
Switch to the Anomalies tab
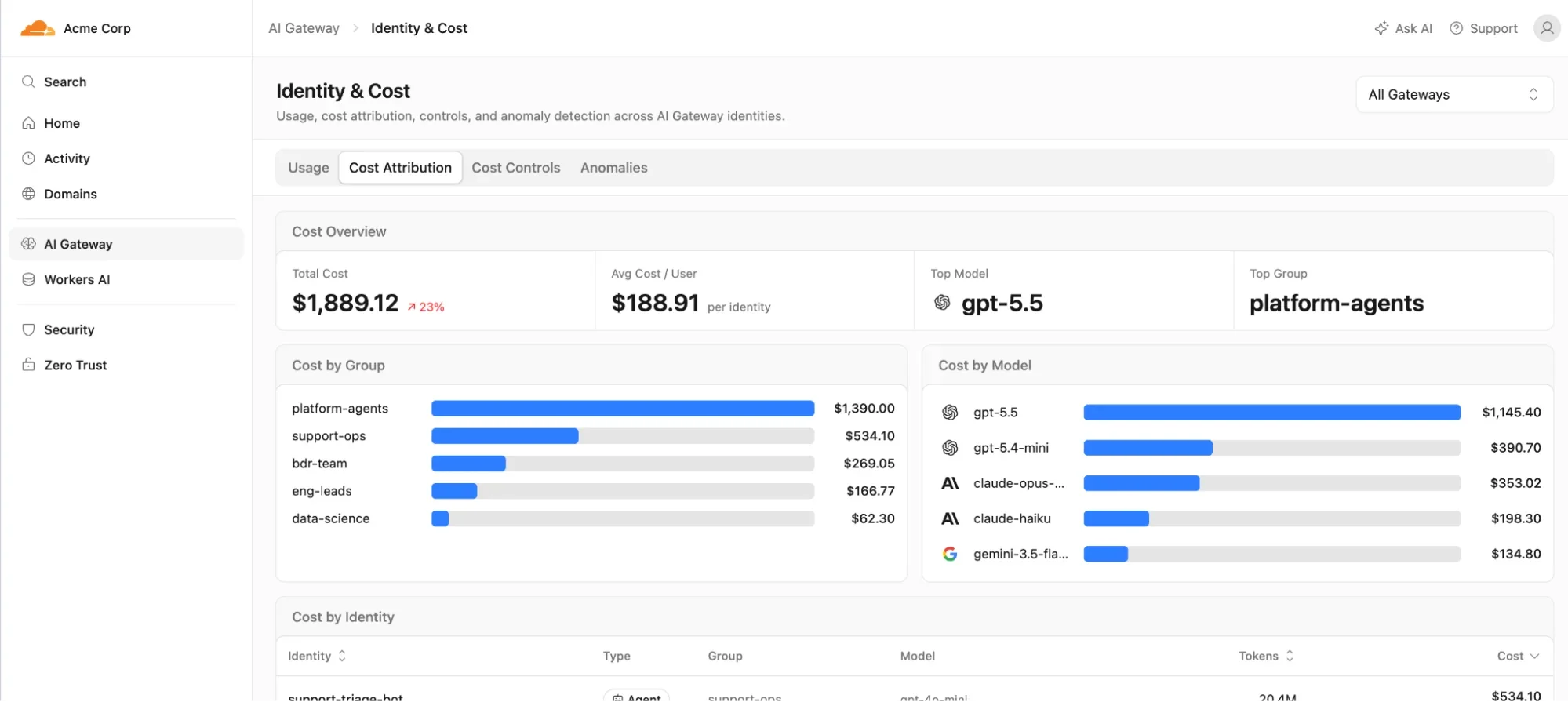tap(614, 168)
